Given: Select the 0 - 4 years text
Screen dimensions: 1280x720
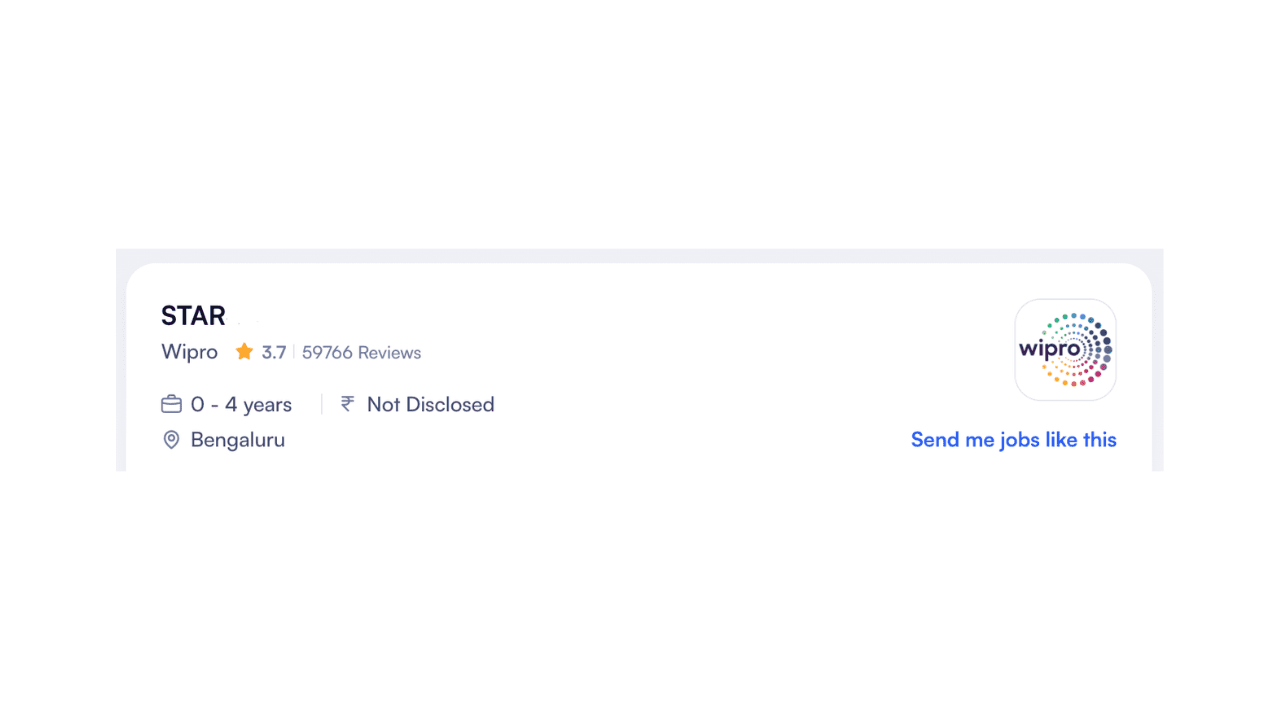Looking at the screenshot, I should tap(241, 404).
